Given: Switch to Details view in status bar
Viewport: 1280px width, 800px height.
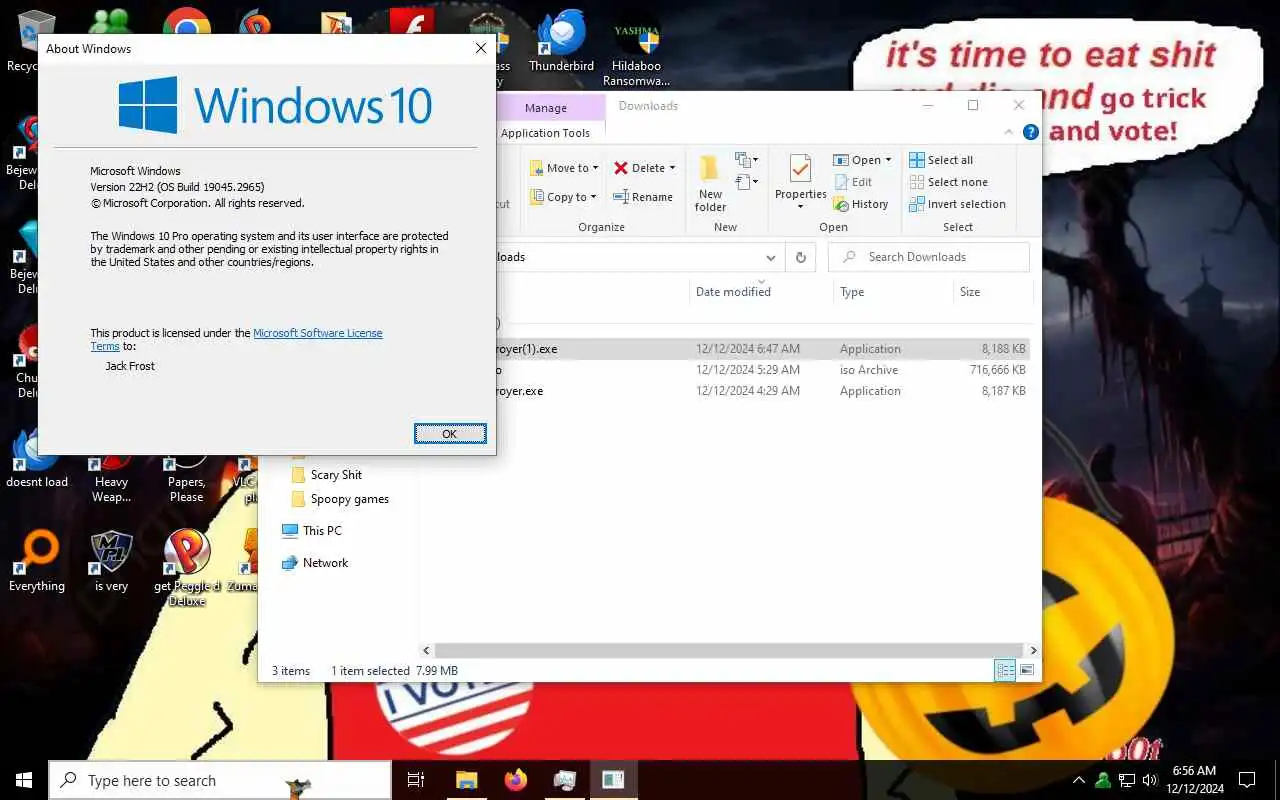Looking at the screenshot, I should point(1005,671).
